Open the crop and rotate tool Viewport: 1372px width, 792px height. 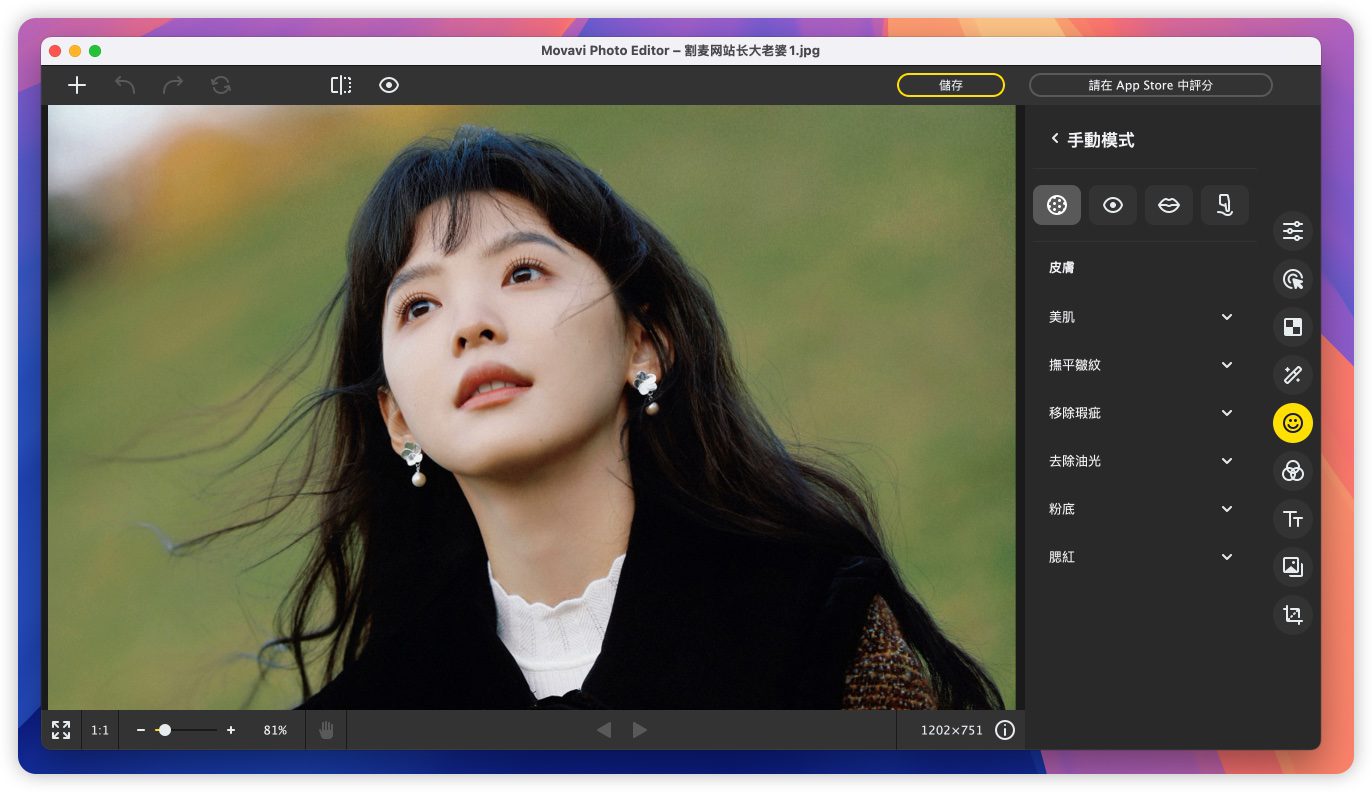(1293, 615)
